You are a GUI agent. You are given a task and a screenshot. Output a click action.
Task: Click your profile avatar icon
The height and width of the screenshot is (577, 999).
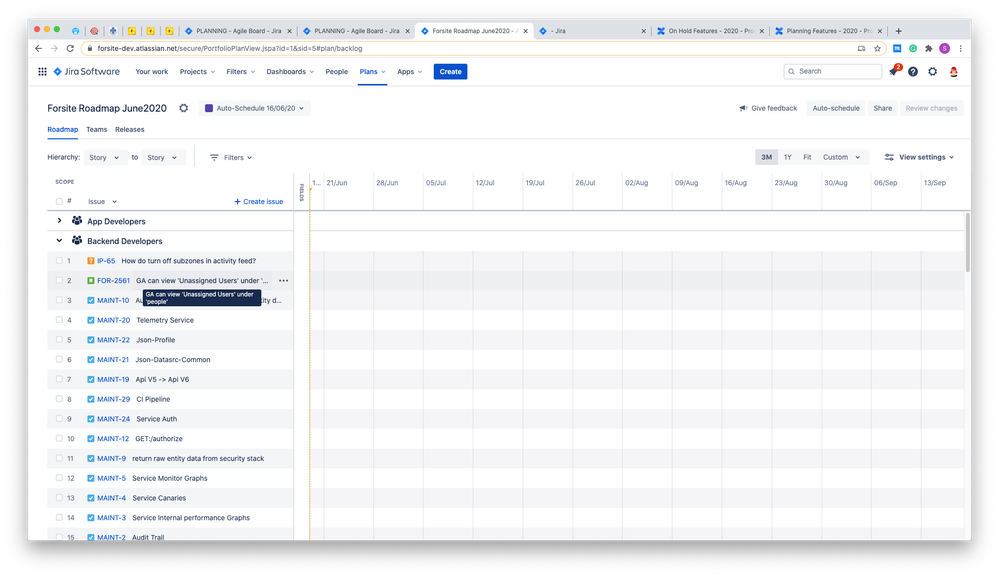953,71
